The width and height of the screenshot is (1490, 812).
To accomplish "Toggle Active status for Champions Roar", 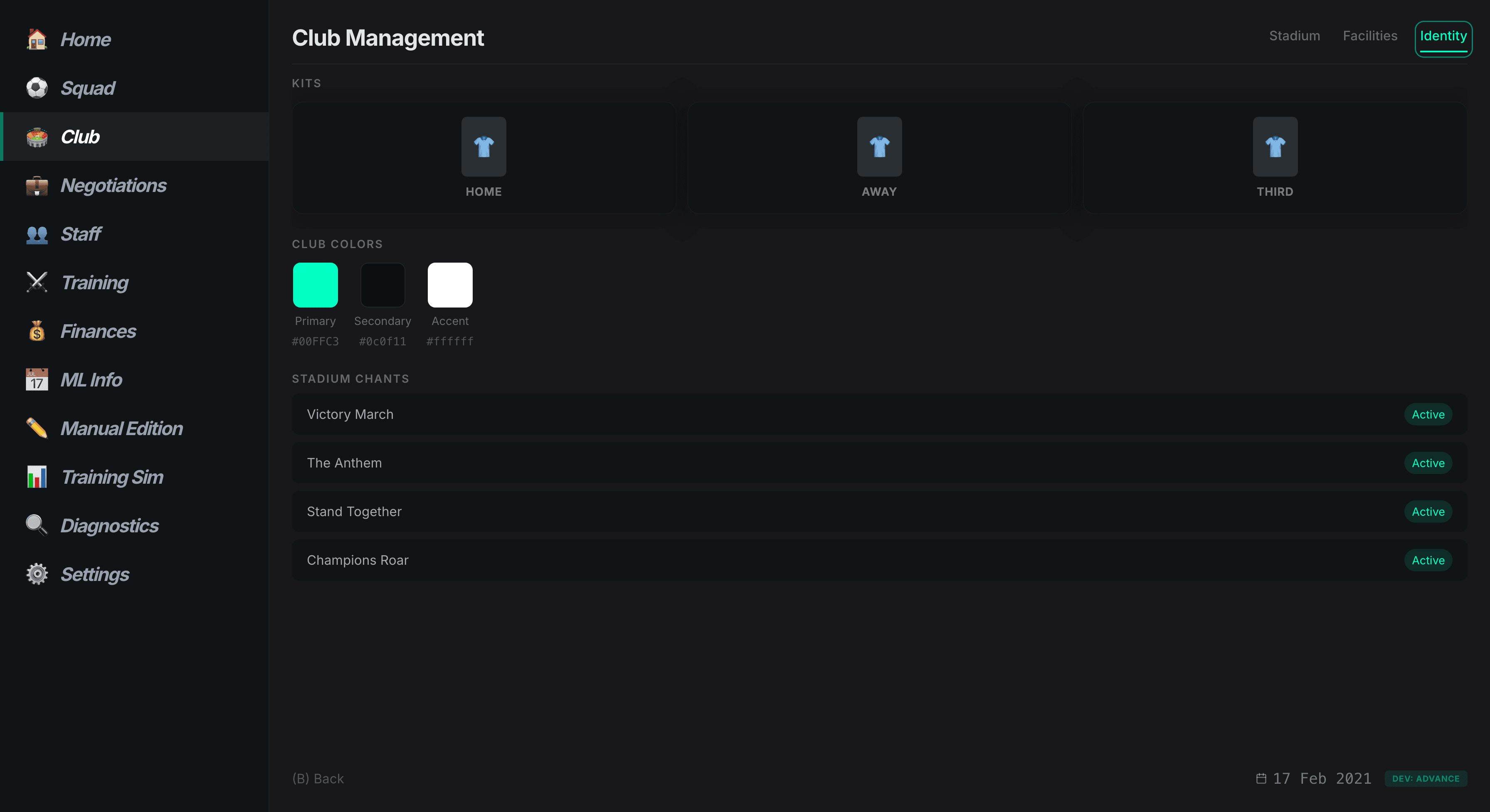I will coord(1428,560).
